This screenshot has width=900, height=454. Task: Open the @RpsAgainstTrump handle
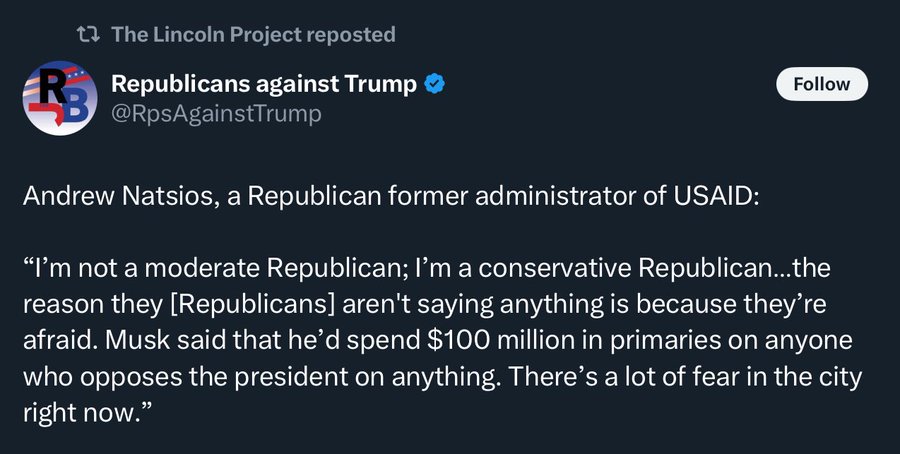216,113
